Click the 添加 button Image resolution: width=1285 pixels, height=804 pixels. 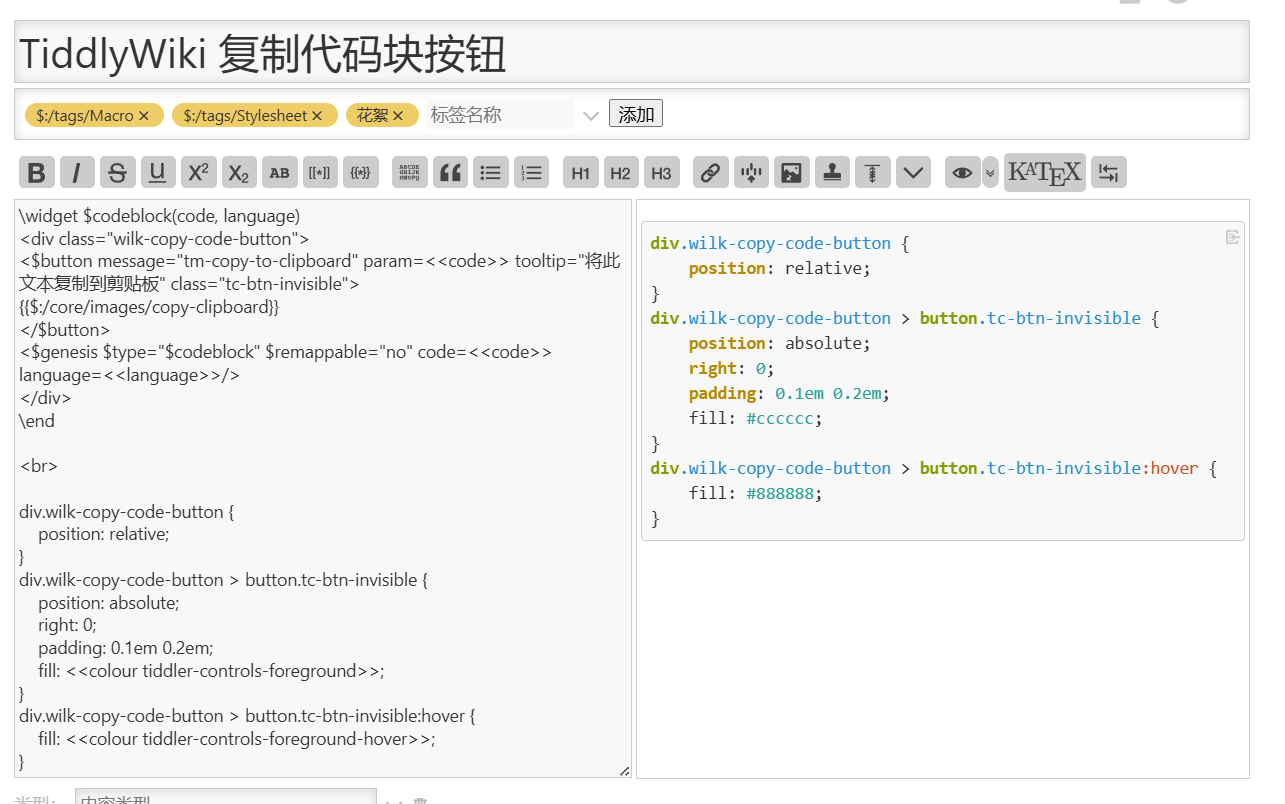[636, 114]
